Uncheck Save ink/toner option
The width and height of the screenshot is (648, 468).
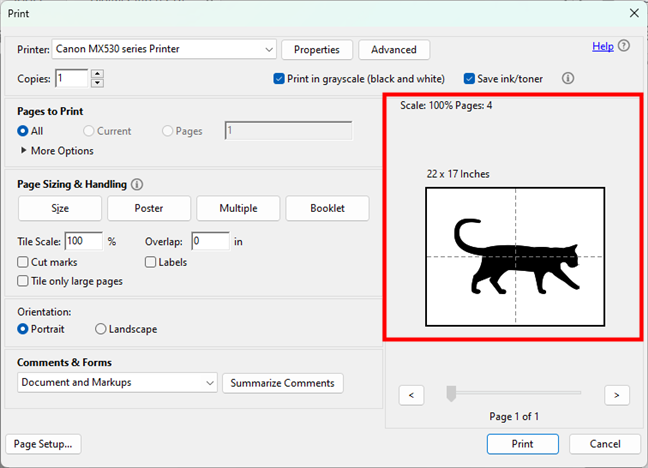[469, 79]
